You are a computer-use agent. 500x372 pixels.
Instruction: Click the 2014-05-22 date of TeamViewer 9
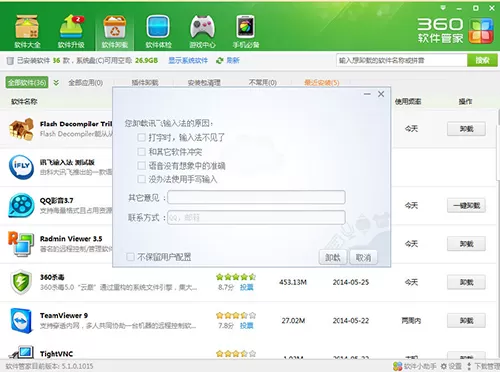(351, 321)
